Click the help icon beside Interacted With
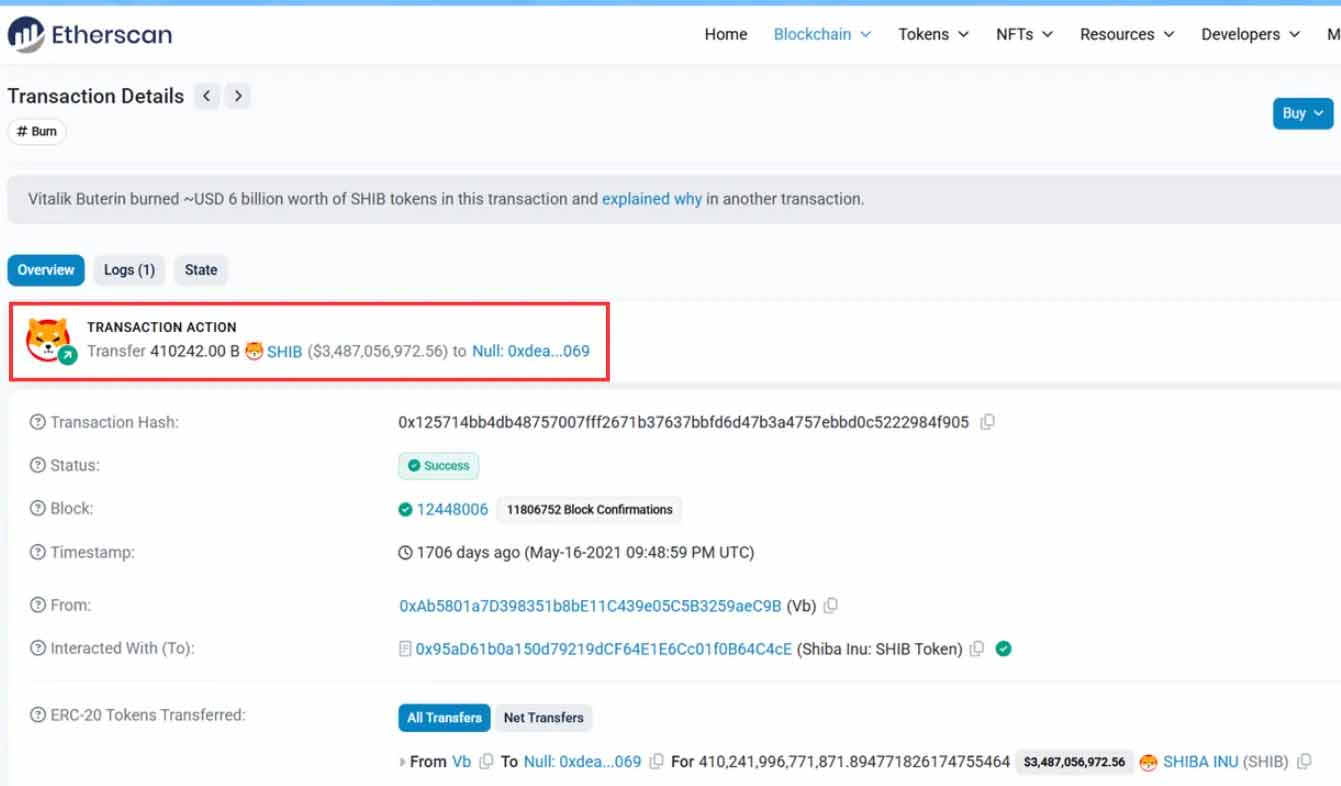Screen dimensions: 1341x786 click(38, 648)
